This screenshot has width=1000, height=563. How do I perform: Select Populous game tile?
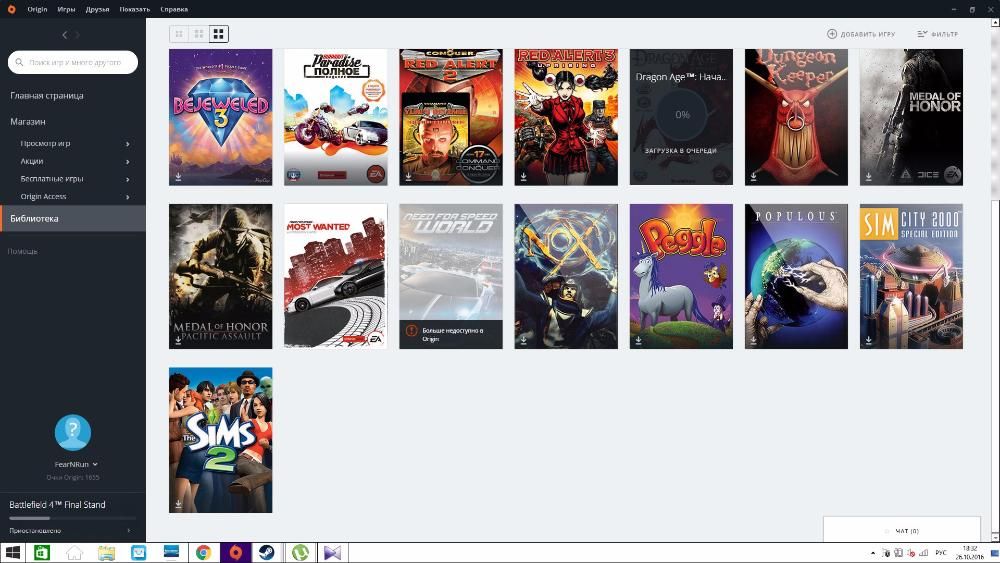797,276
